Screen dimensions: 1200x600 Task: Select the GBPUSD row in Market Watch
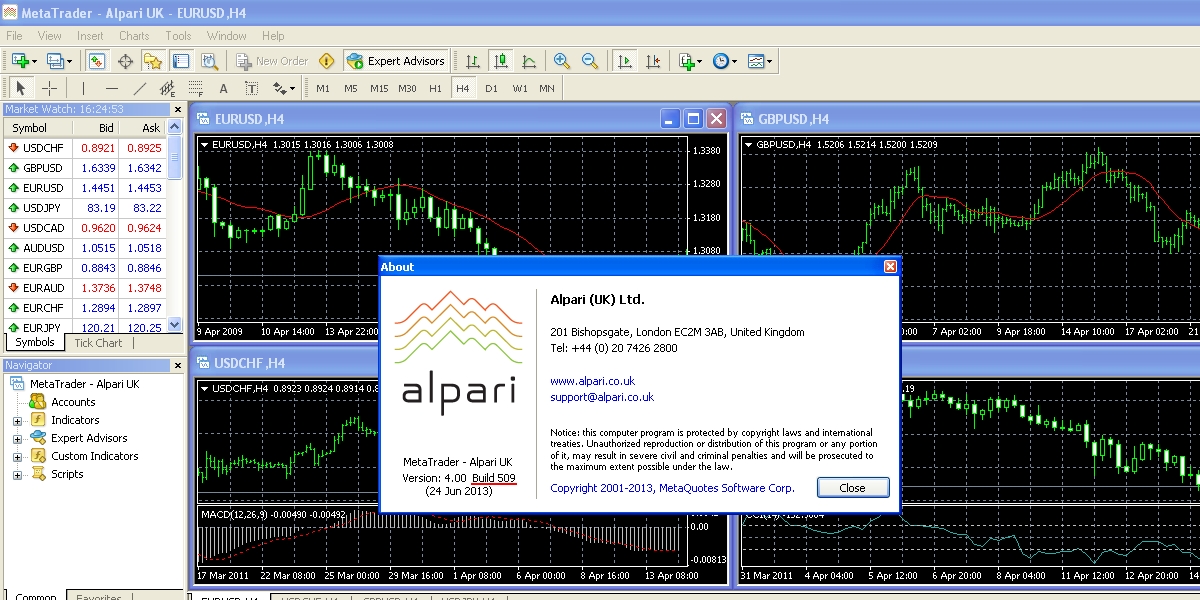85,168
